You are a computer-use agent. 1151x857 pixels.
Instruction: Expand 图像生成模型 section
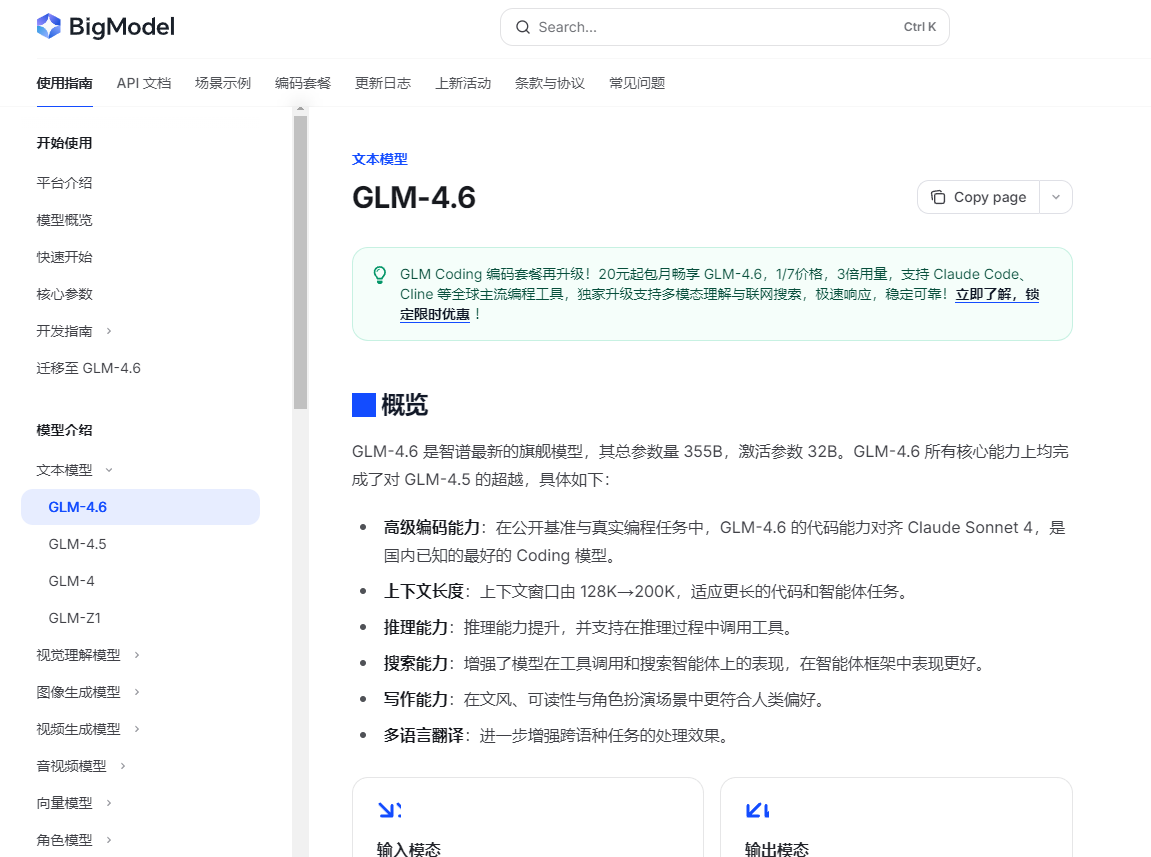tap(137, 692)
